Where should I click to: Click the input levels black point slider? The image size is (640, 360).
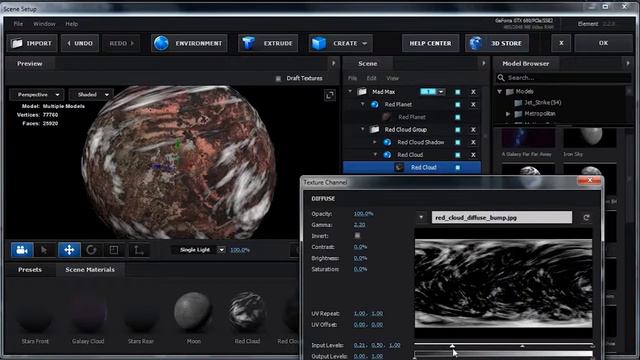click(x=452, y=346)
